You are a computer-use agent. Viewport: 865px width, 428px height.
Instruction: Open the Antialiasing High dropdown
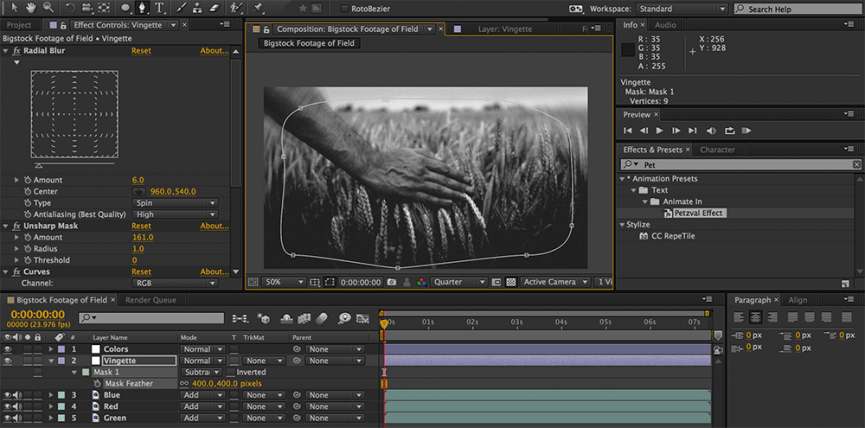coord(175,215)
